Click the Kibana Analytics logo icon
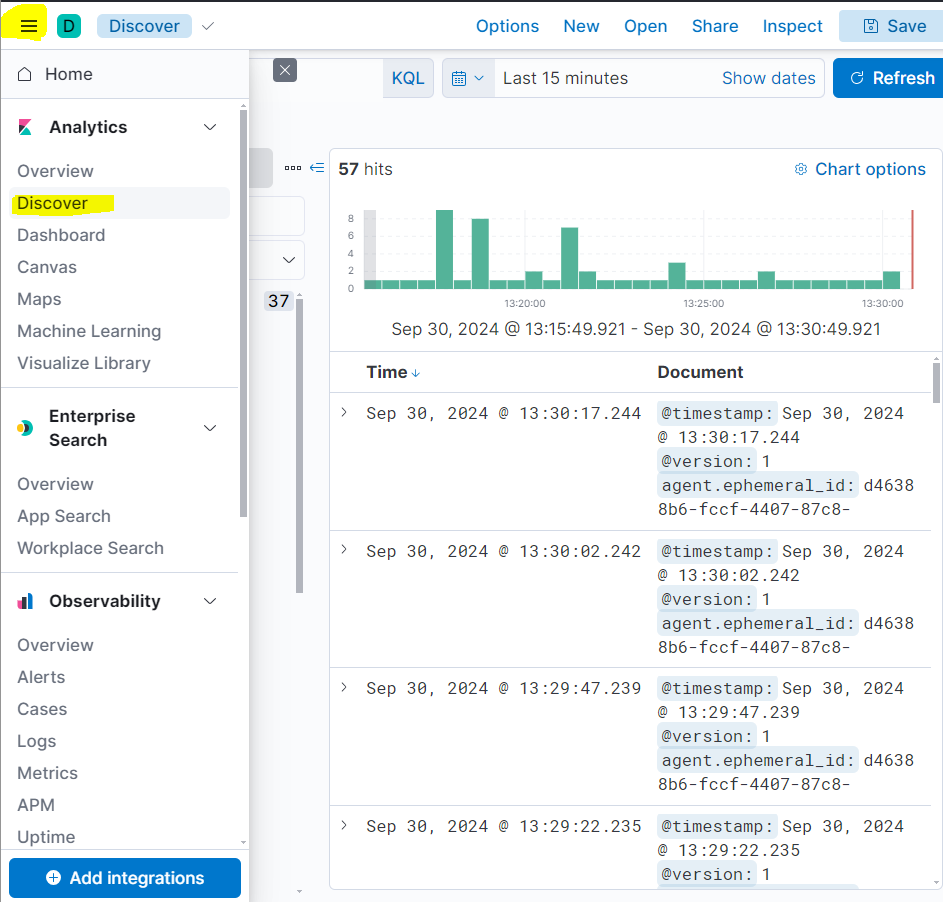Screen dimensions: 943x902 [x=25, y=127]
